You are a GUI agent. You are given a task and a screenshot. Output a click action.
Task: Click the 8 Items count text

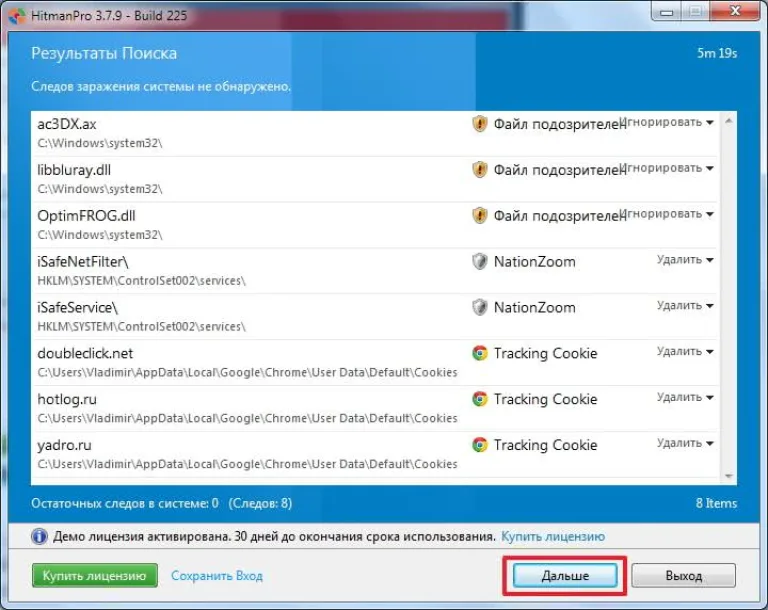(x=716, y=503)
